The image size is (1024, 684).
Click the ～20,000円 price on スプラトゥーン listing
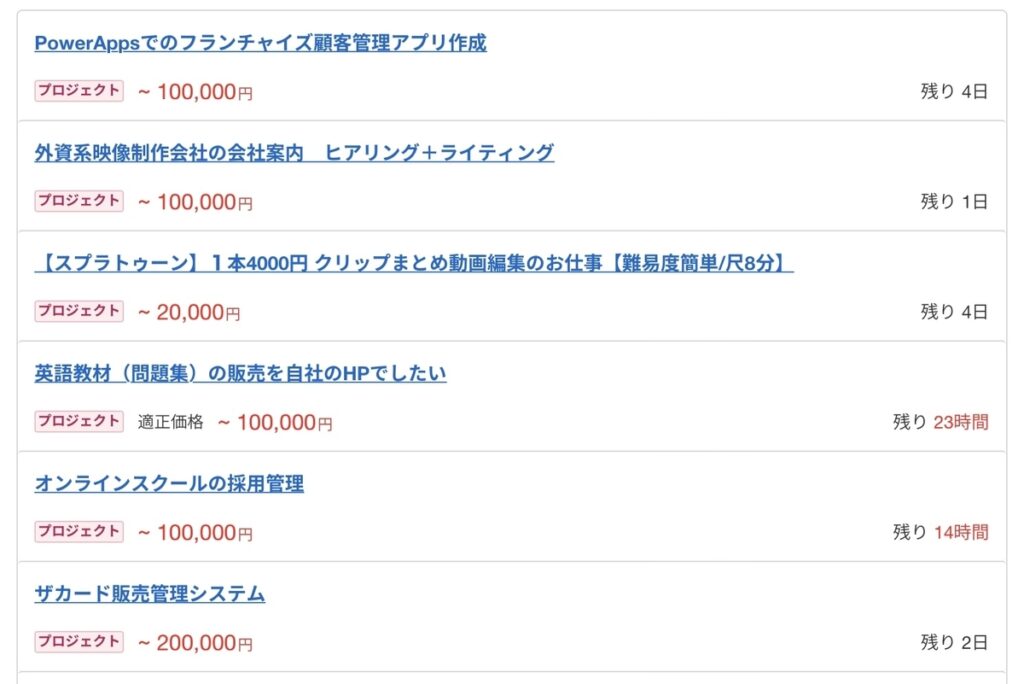pyautogui.click(x=189, y=312)
